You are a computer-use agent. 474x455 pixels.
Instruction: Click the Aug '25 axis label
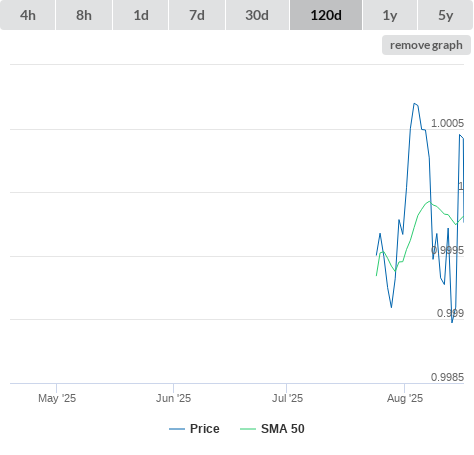(x=405, y=398)
